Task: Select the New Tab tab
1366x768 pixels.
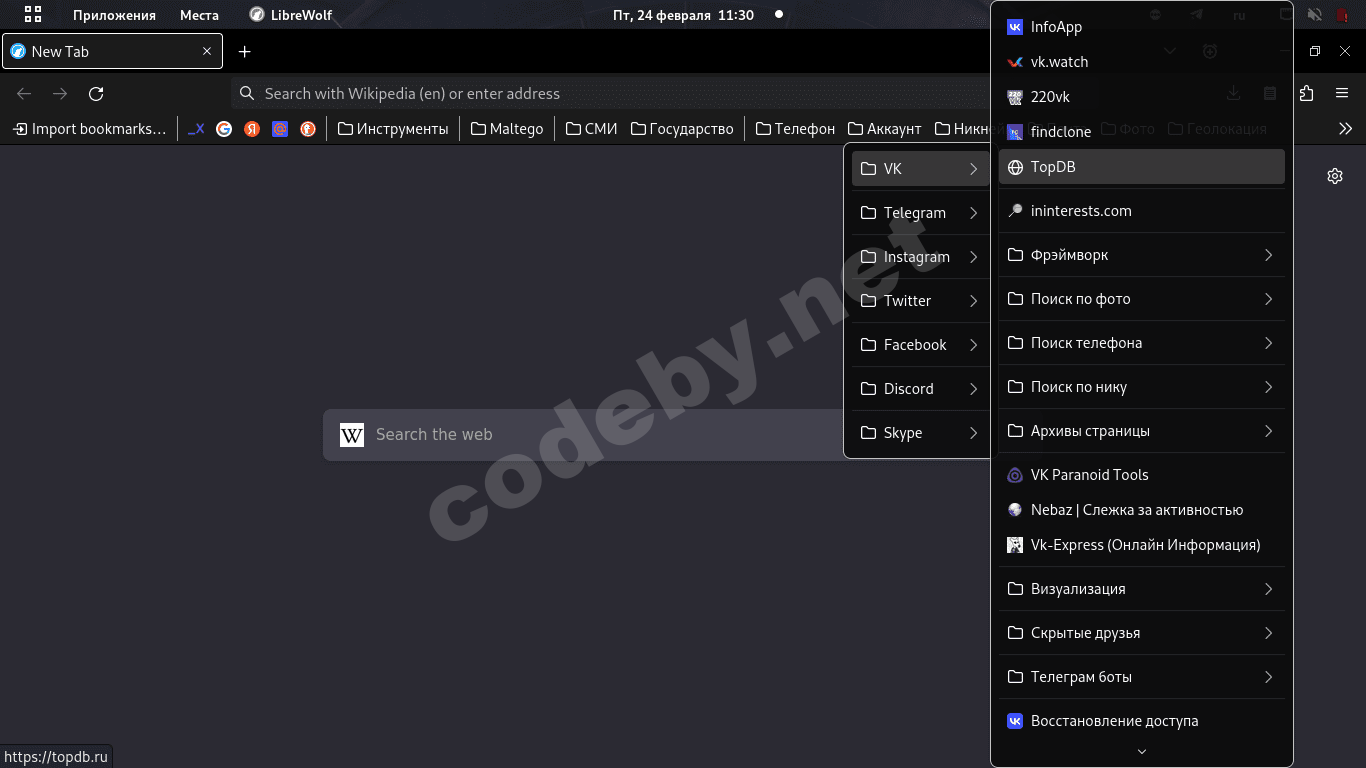Action: pos(112,52)
